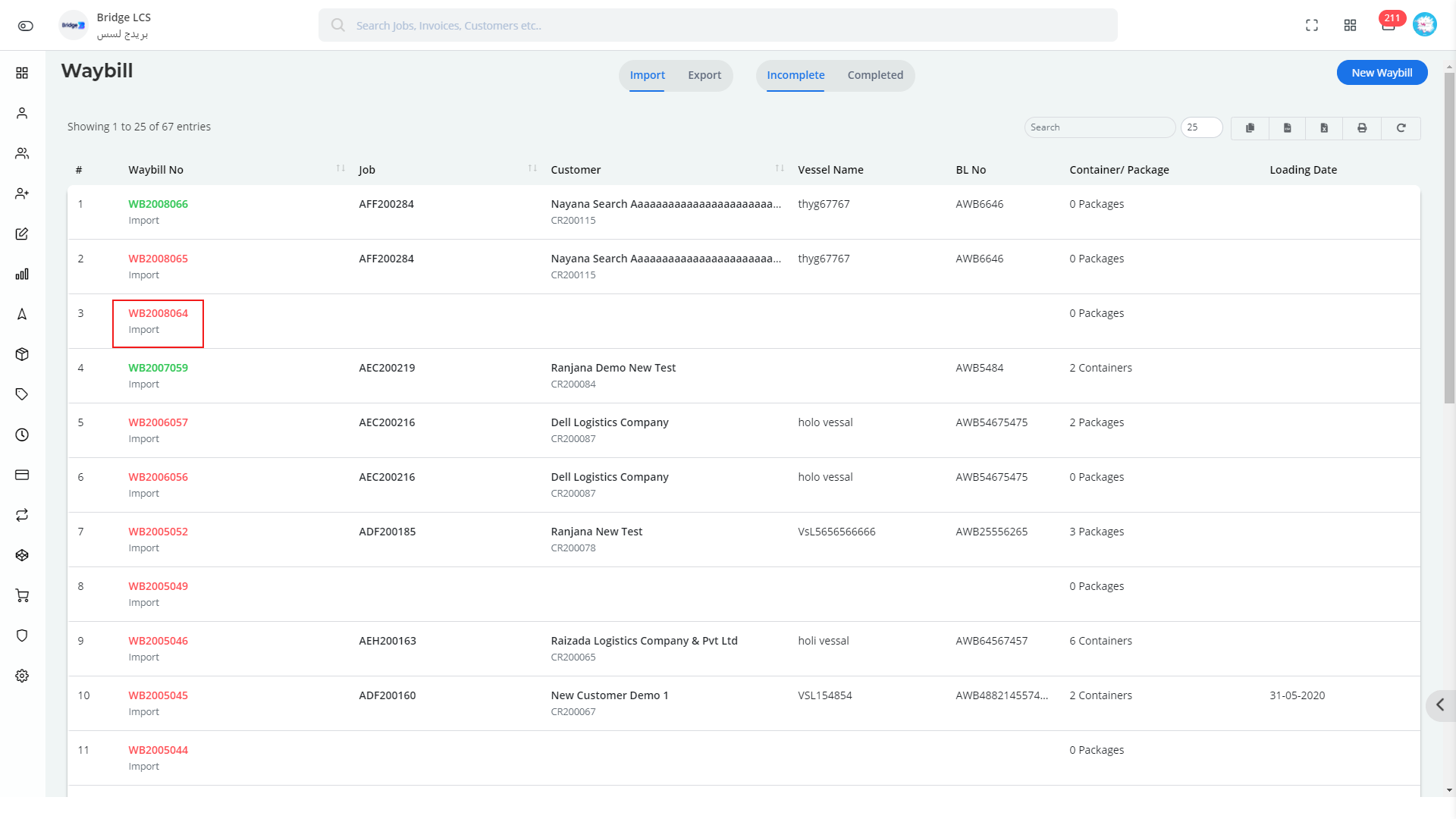The width and height of the screenshot is (1456, 819).
Task: Click the dashboard/home icon in sidebar
Action: 22,72
